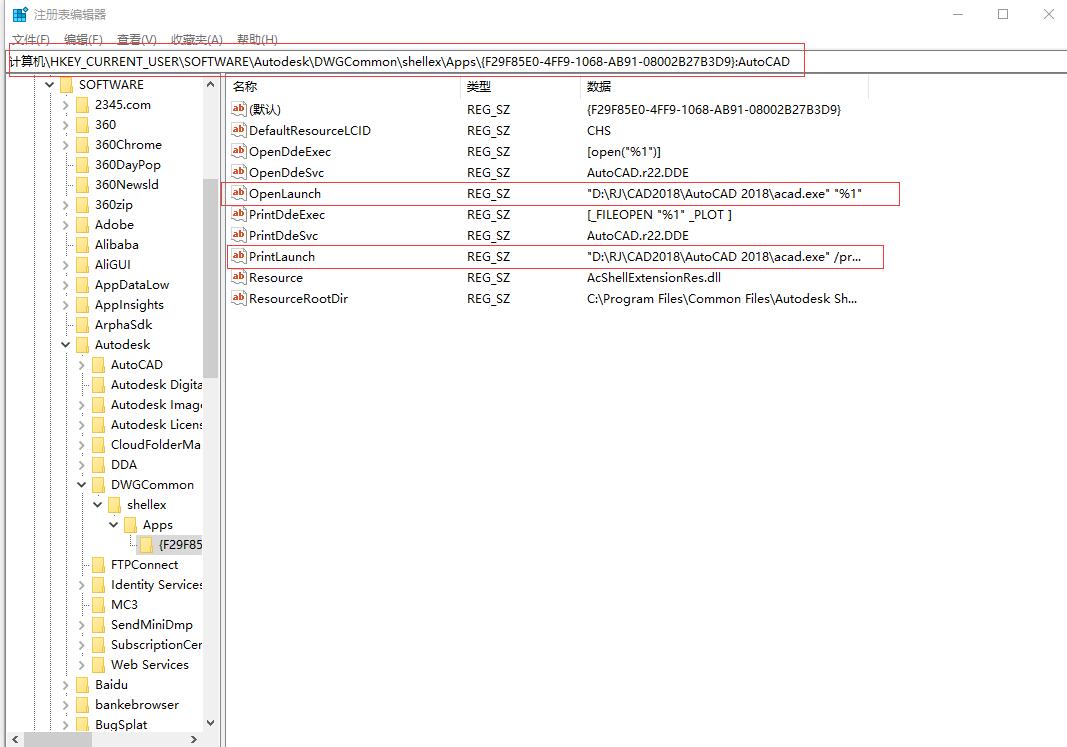Select the OpenDdeExec value icon
The width and height of the screenshot is (1067, 747).
pyautogui.click(x=238, y=152)
